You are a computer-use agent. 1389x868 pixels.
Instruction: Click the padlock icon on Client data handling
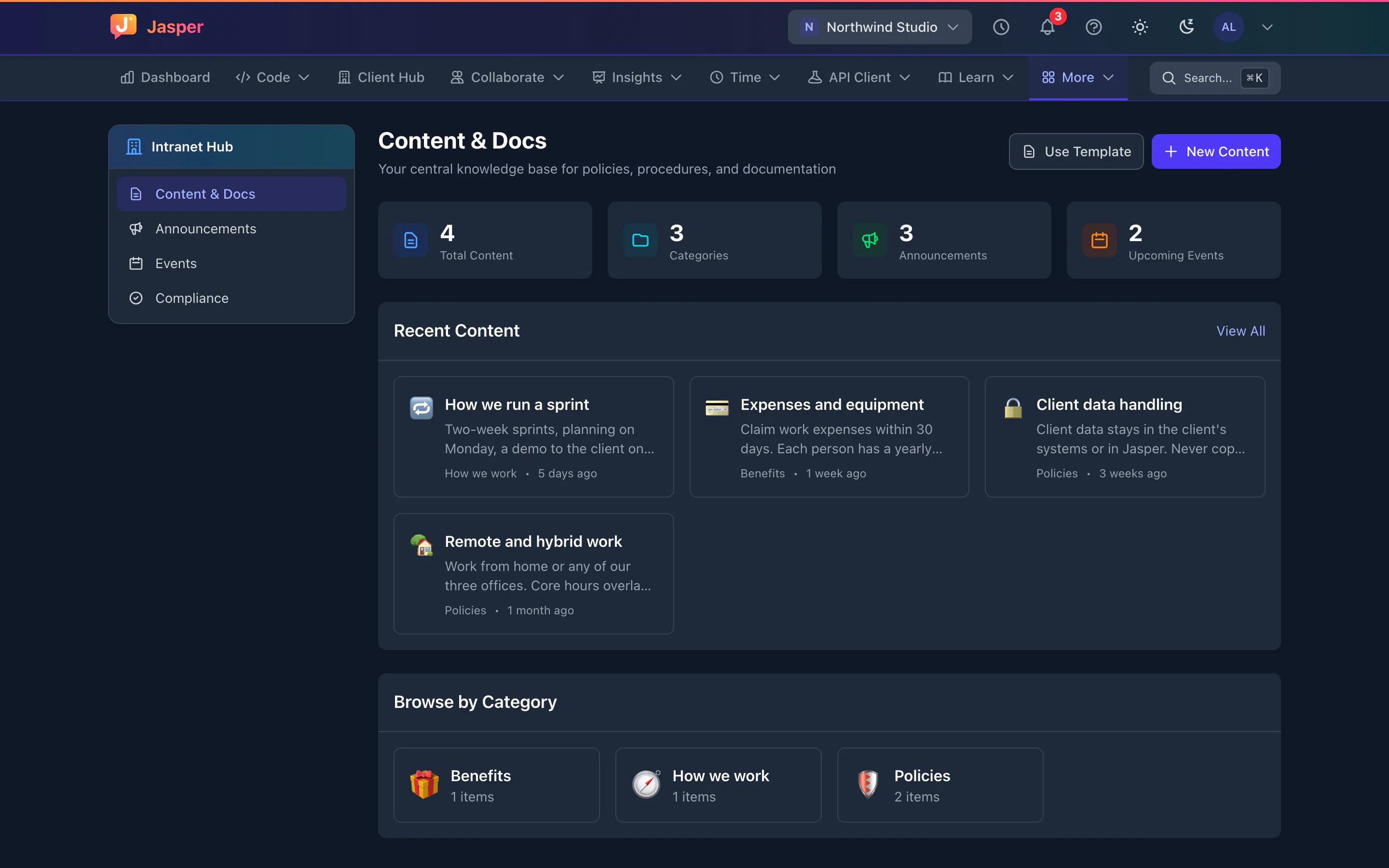coord(1013,408)
